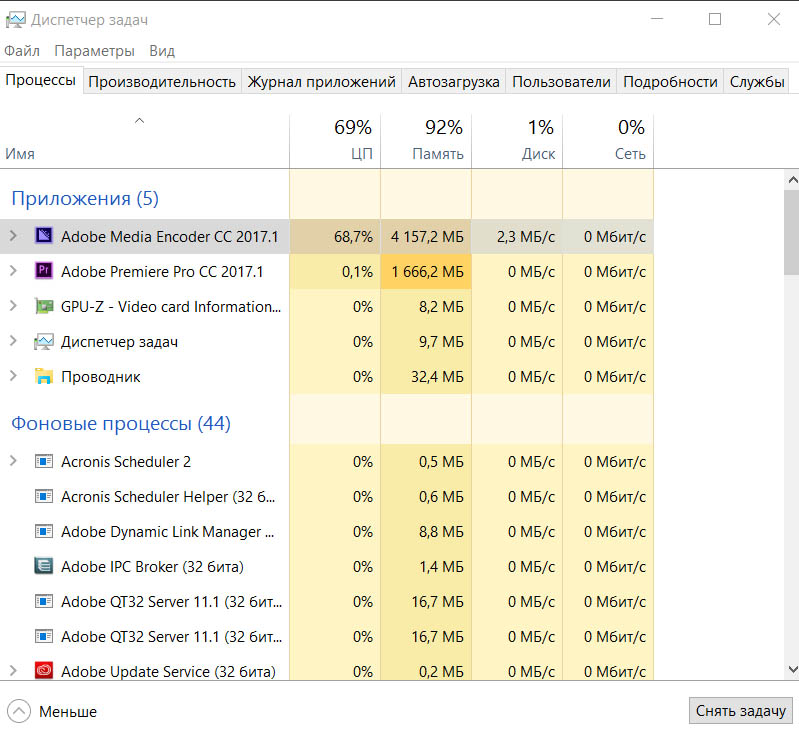Screen dimensions: 799x736
Task: Switch to the Пользователи tab
Action: pyautogui.click(x=561, y=82)
